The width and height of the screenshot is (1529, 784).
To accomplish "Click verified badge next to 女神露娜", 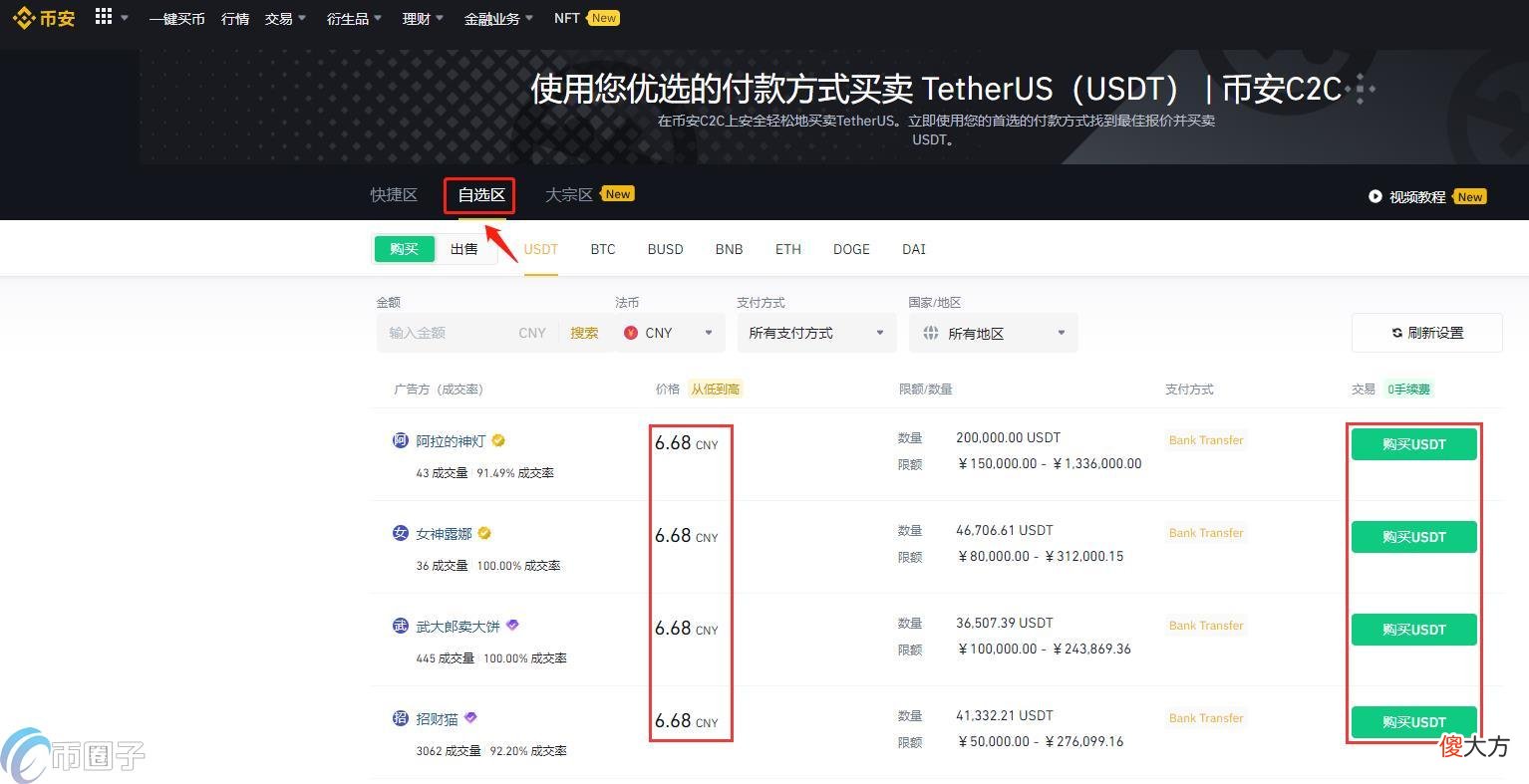I will 484,533.
